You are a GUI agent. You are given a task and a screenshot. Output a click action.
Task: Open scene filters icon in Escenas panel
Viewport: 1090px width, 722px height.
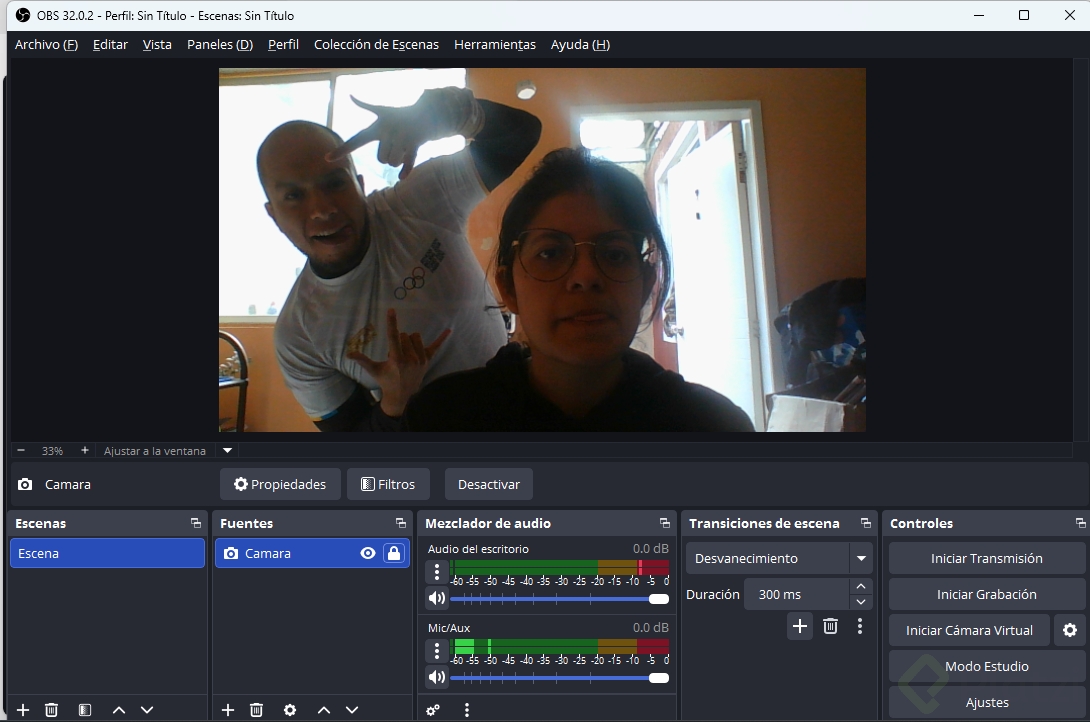(85, 709)
